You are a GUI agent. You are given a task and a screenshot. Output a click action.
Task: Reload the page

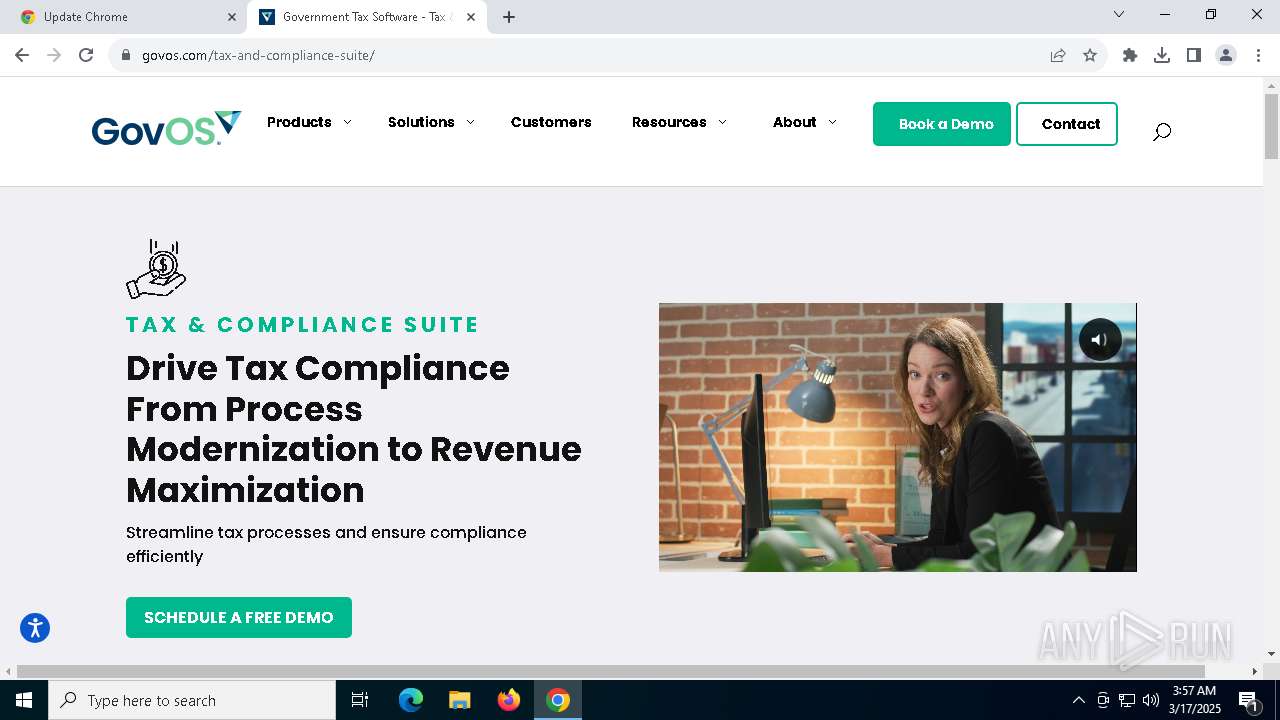(86, 55)
